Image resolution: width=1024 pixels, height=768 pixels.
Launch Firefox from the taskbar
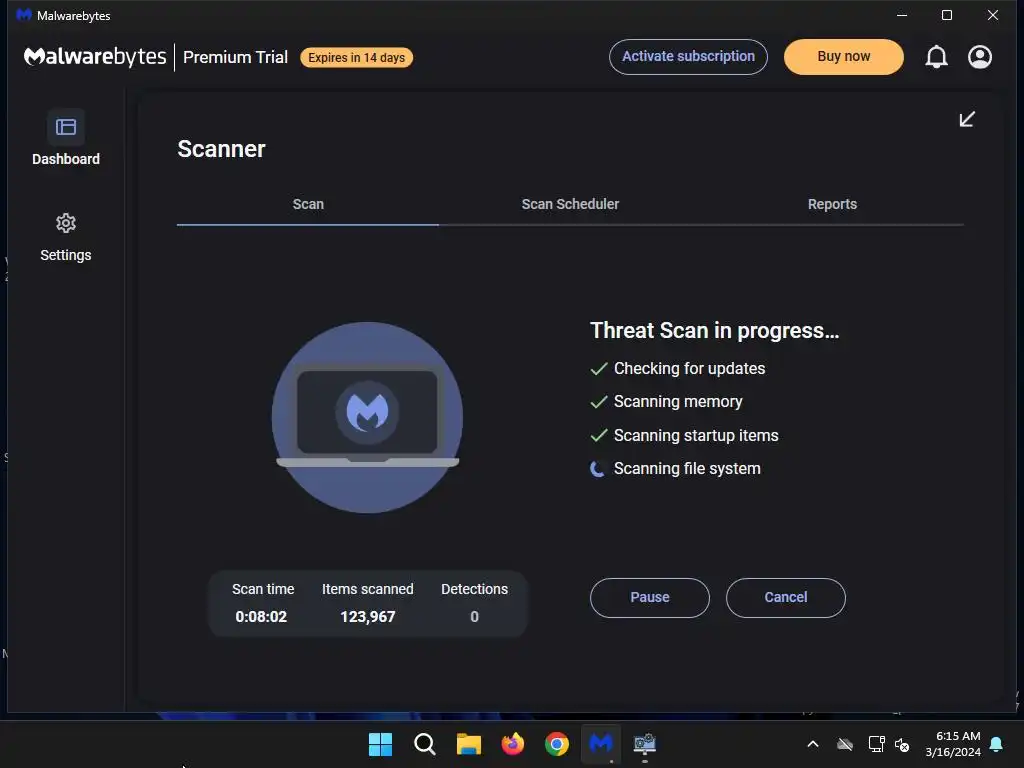(x=513, y=744)
